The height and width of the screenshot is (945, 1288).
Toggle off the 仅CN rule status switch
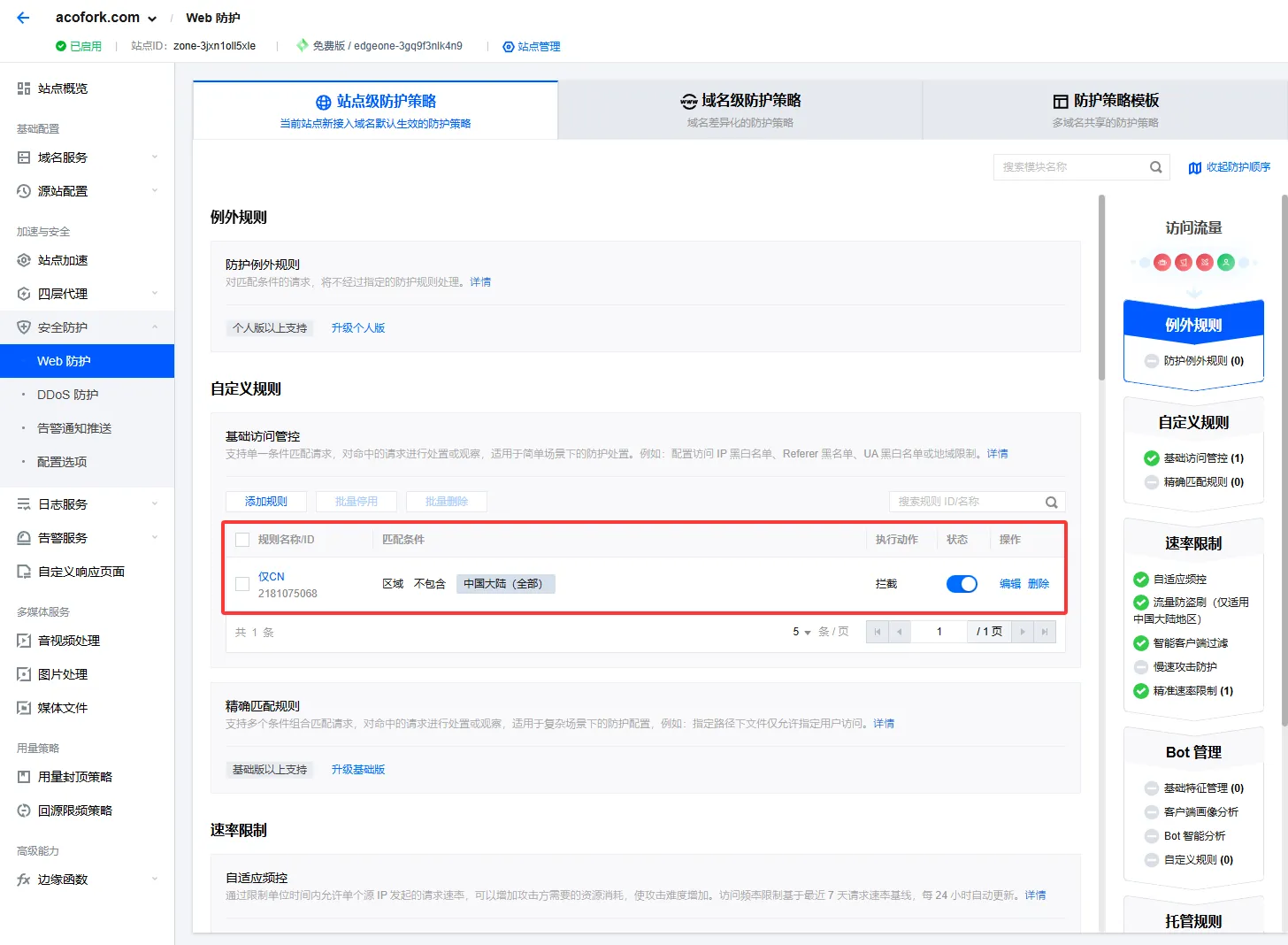[962, 584]
